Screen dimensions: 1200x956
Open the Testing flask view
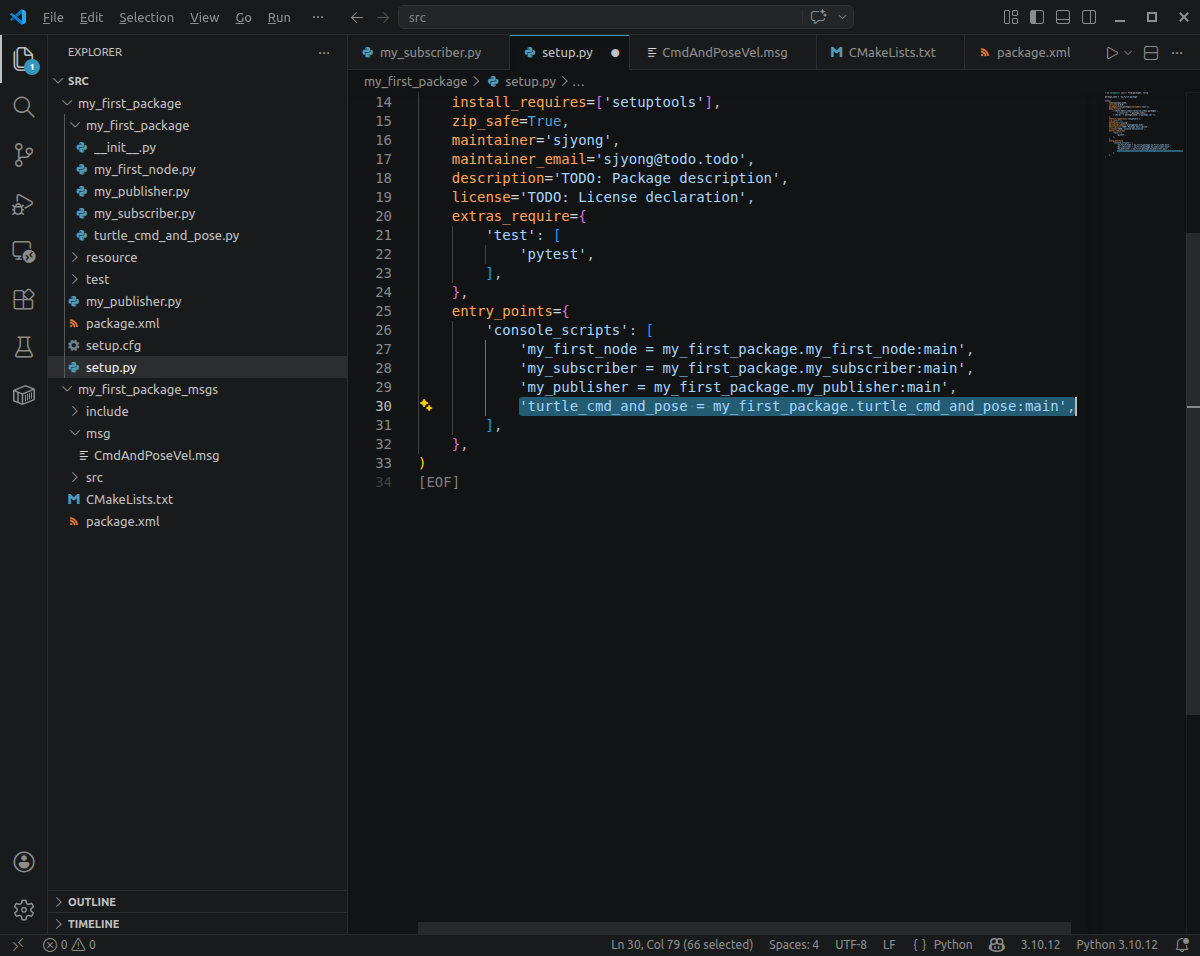pos(24,347)
